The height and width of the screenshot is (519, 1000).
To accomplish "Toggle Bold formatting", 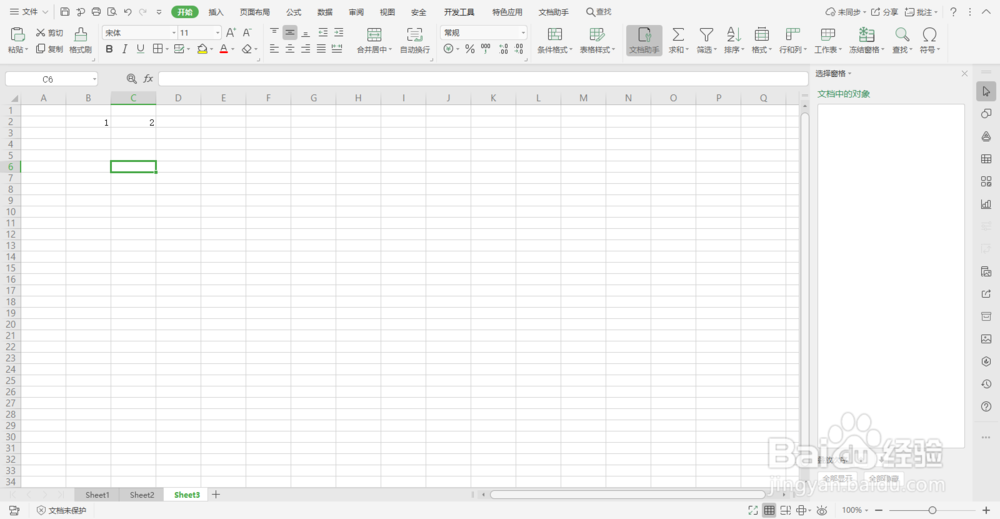I will [x=109, y=49].
